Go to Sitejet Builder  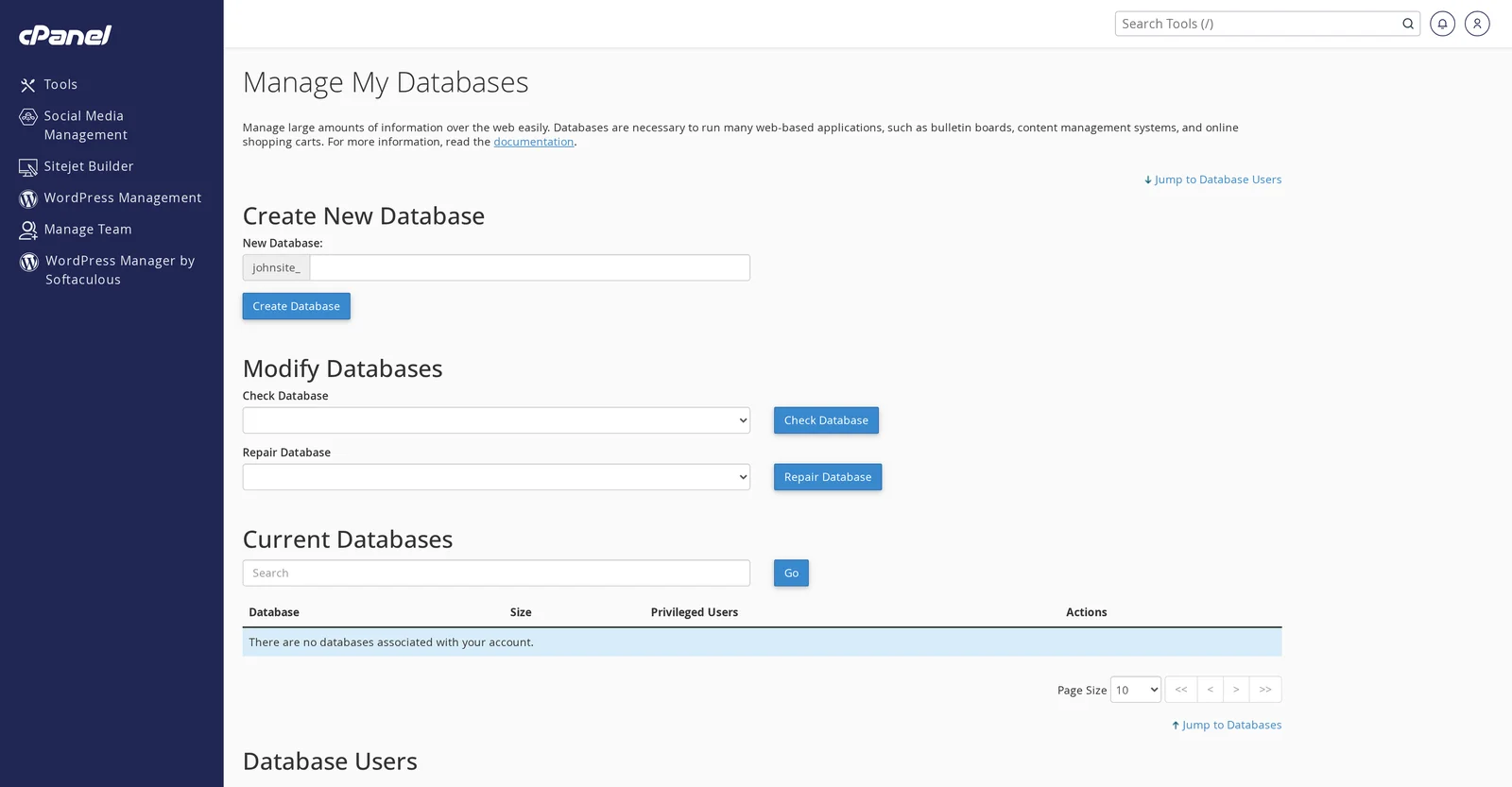coord(89,166)
